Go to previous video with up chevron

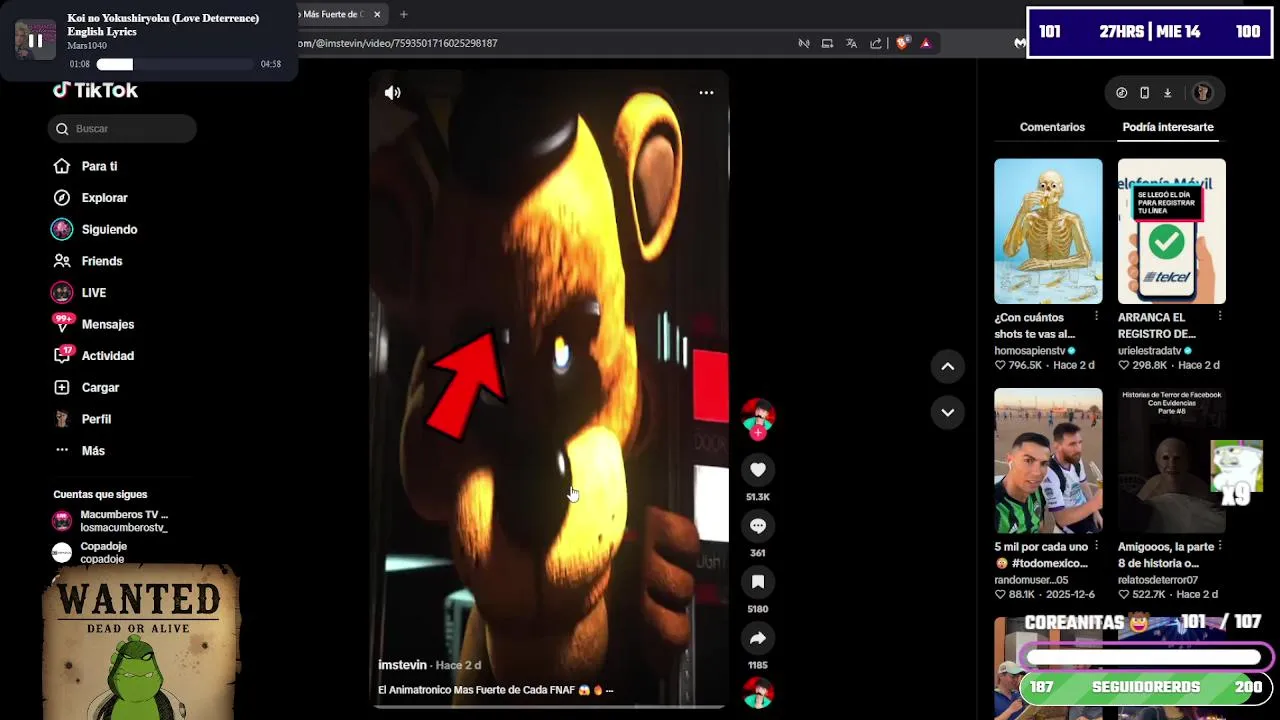pos(948,366)
